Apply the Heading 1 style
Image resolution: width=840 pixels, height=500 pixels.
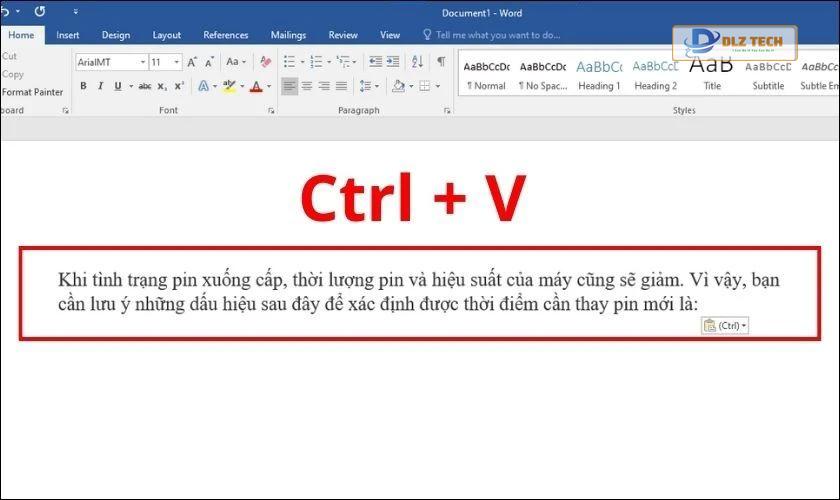[x=599, y=74]
